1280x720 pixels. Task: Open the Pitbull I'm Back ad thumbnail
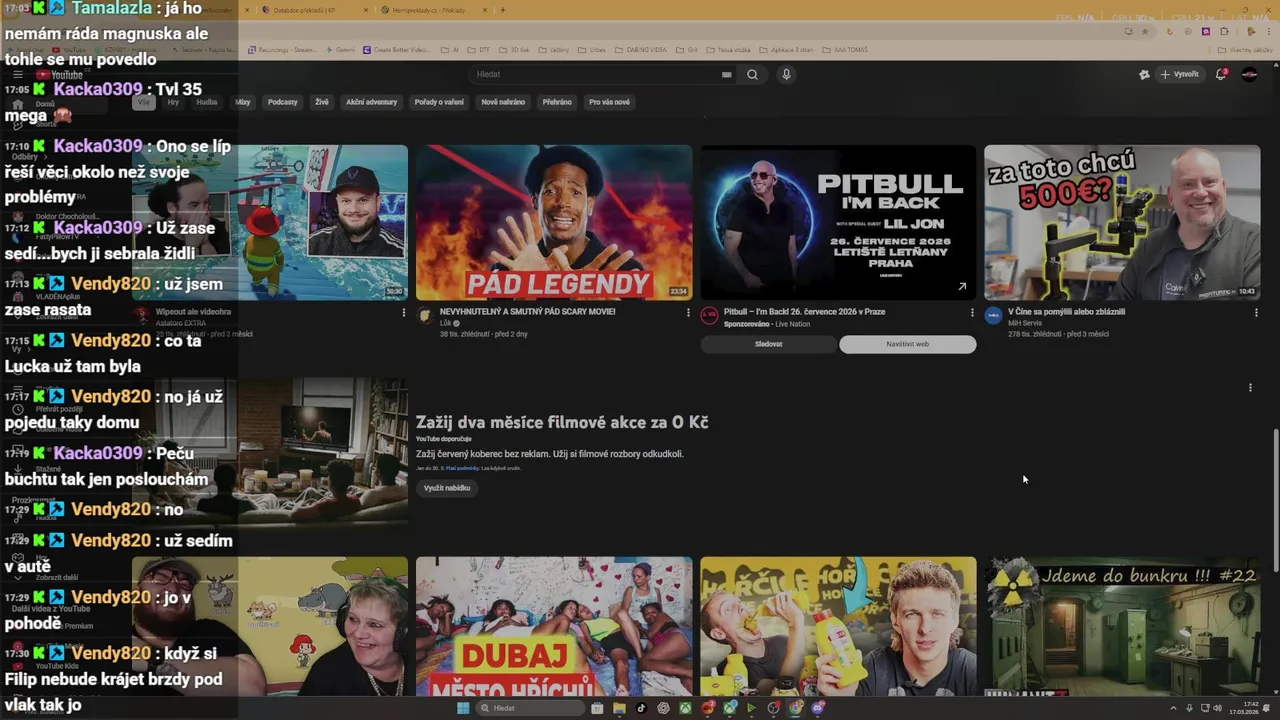pyautogui.click(x=838, y=222)
